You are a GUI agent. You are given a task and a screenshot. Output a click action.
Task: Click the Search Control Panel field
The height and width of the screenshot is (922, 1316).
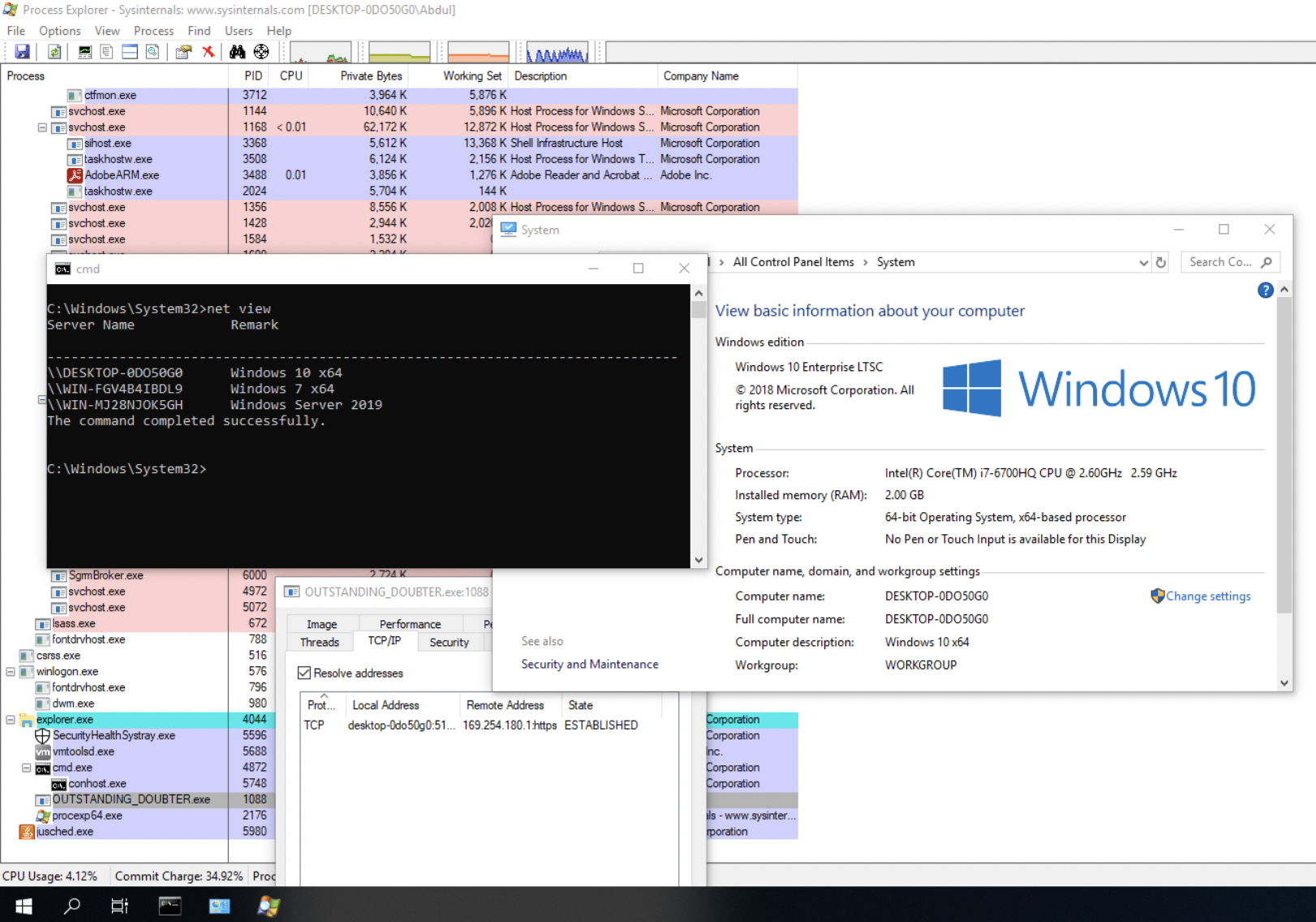(1220, 262)
